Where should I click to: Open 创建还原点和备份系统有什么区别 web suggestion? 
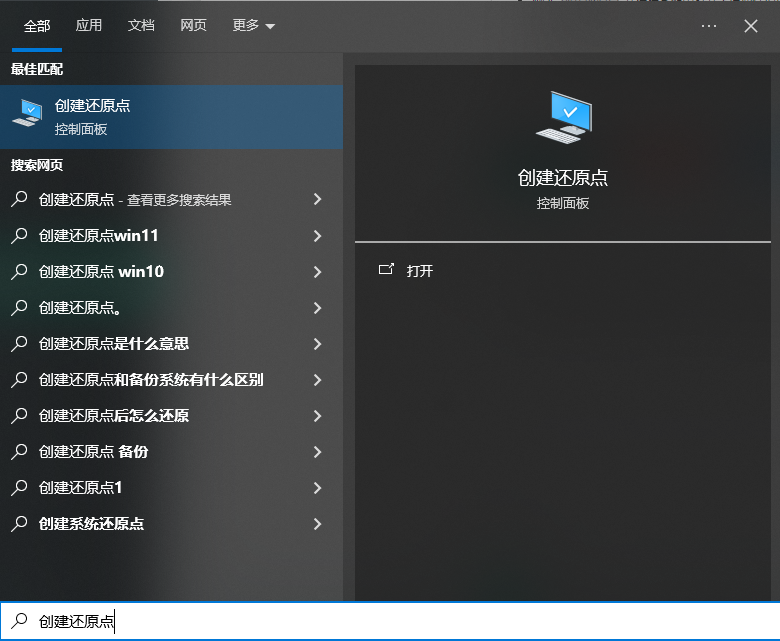[x=150, y=380]
